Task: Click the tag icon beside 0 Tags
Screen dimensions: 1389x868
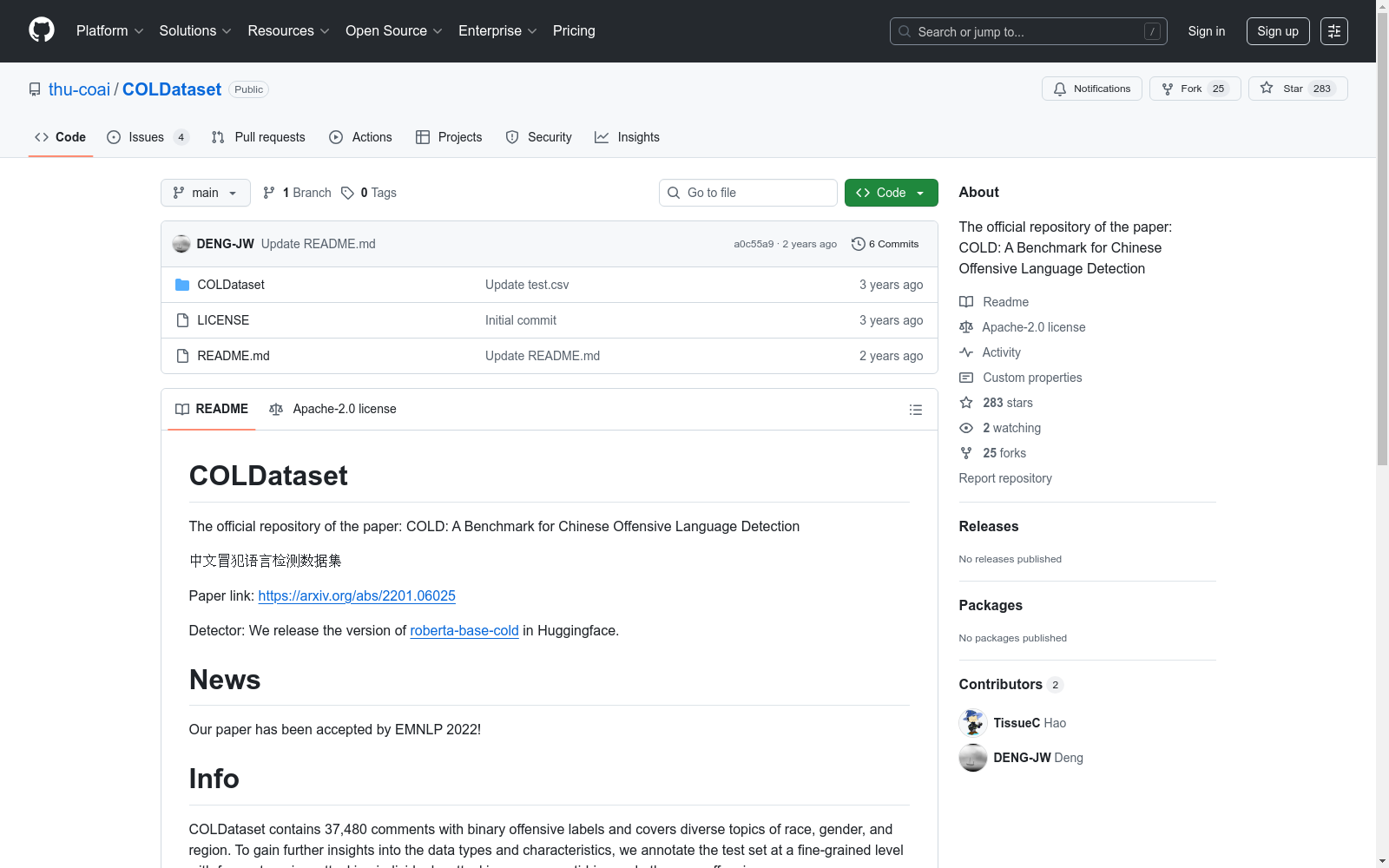Action: click(x=347, y=193)
